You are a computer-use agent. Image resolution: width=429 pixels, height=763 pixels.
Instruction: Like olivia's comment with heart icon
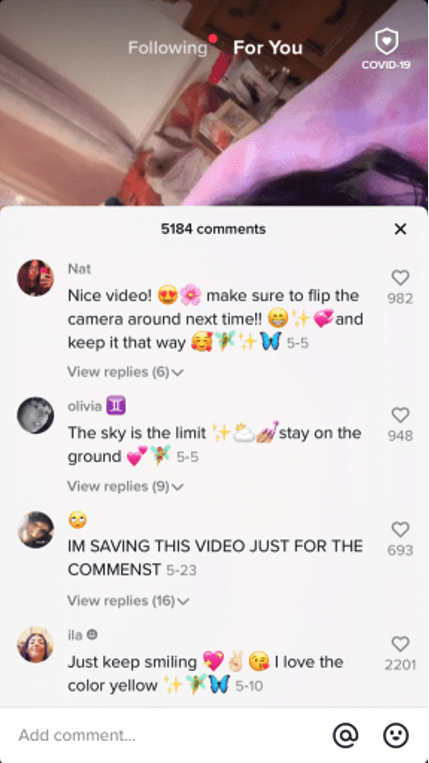click(400, 415)
